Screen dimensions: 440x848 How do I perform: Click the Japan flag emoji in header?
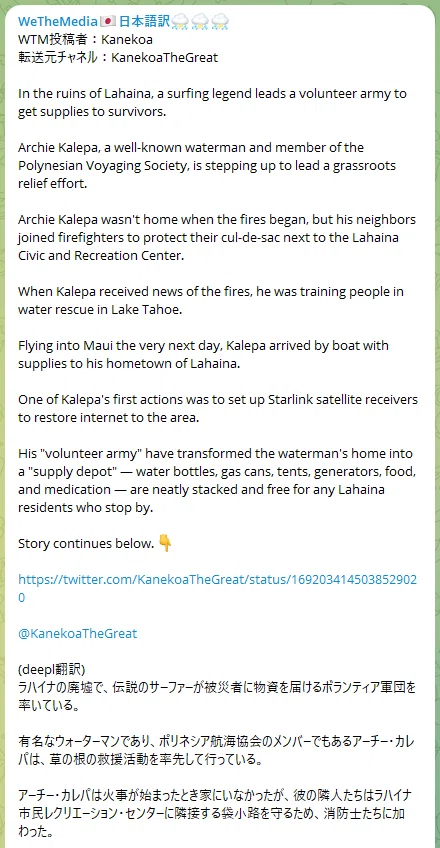click(109, 22)
